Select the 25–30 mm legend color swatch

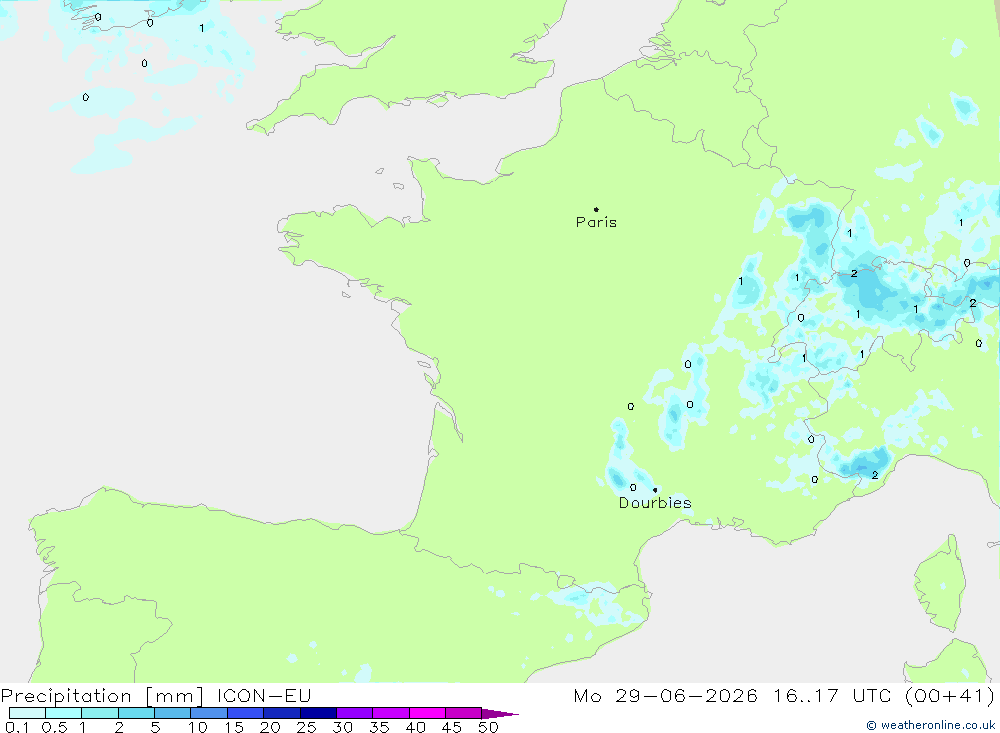pyautogui.click(x=318, y=713)
